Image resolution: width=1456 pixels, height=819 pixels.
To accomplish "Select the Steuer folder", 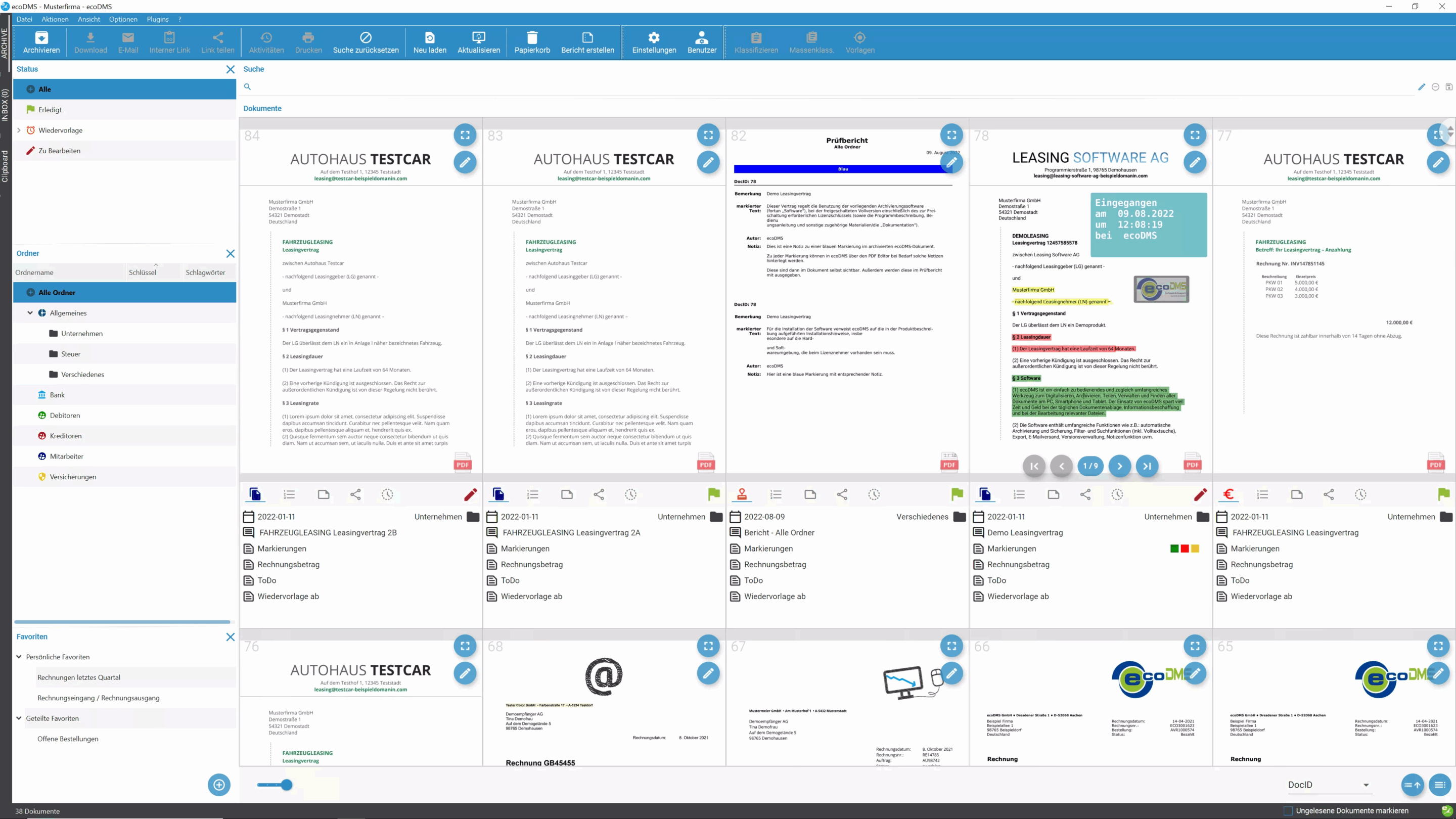I will pyautogui.click(x=124, y=354).
